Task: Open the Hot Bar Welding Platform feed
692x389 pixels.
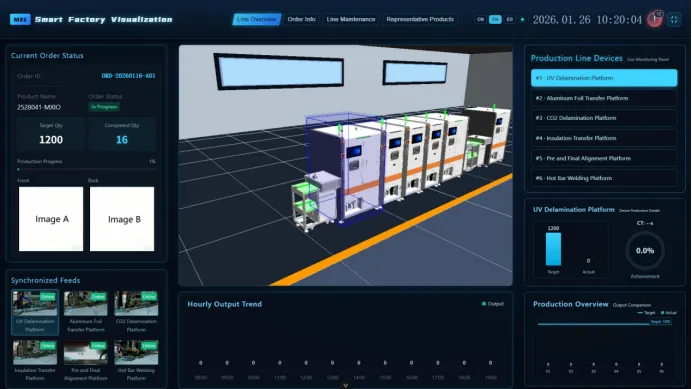Action: pos(136,360)
